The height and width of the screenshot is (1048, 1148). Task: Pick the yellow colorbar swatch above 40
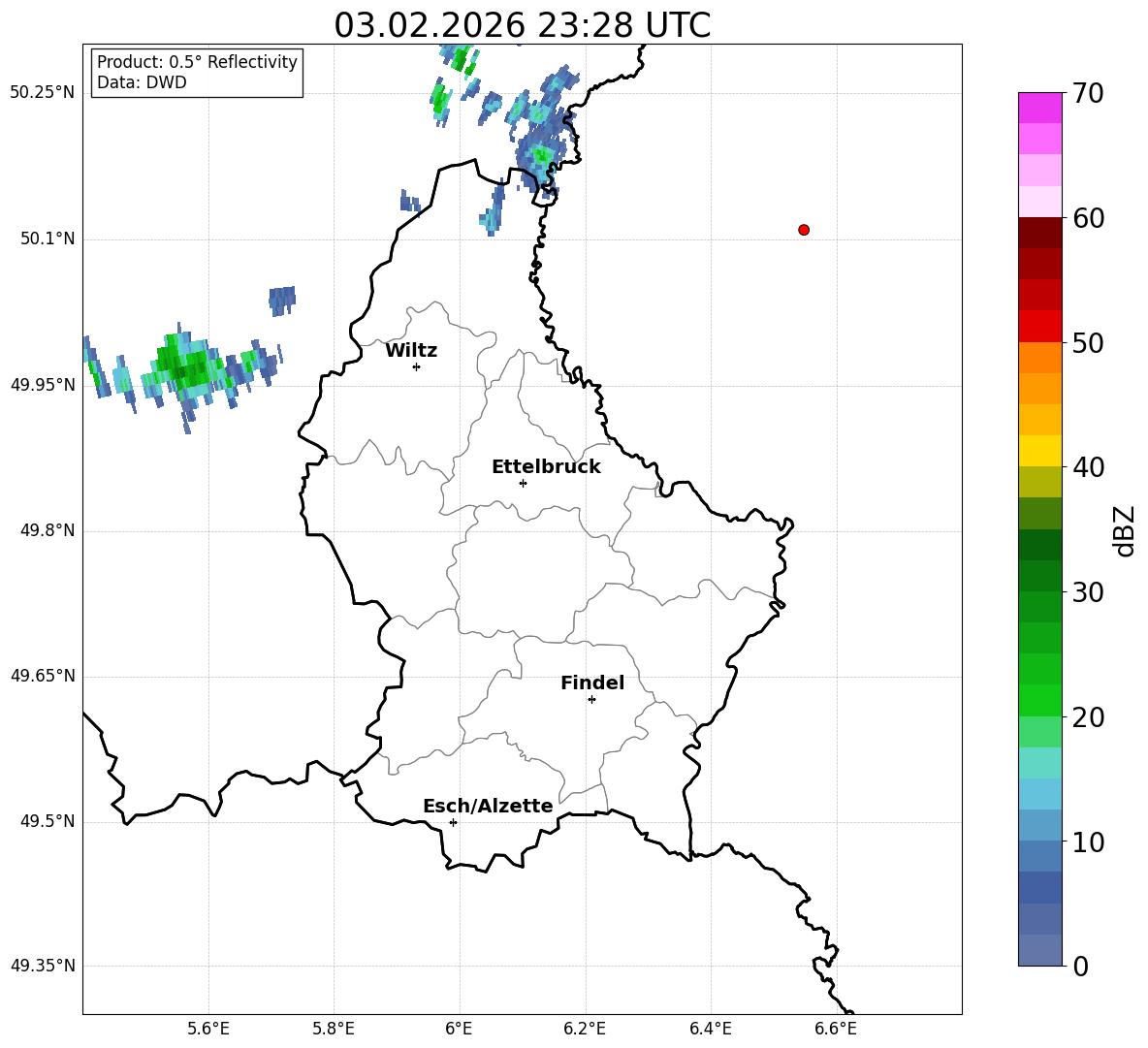pos(1039,451)
